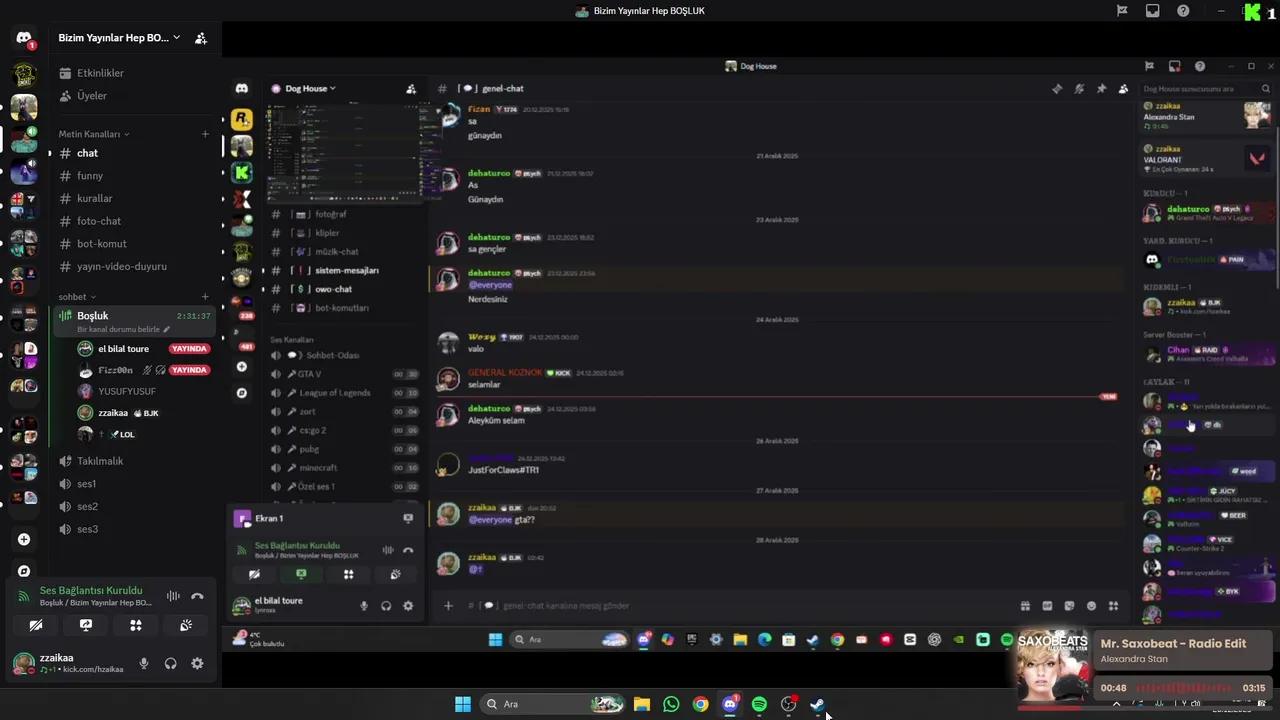Open WhatsApp from the Windows taskbar
This screenshot has width=1280, height=720.
coord(671,704)
